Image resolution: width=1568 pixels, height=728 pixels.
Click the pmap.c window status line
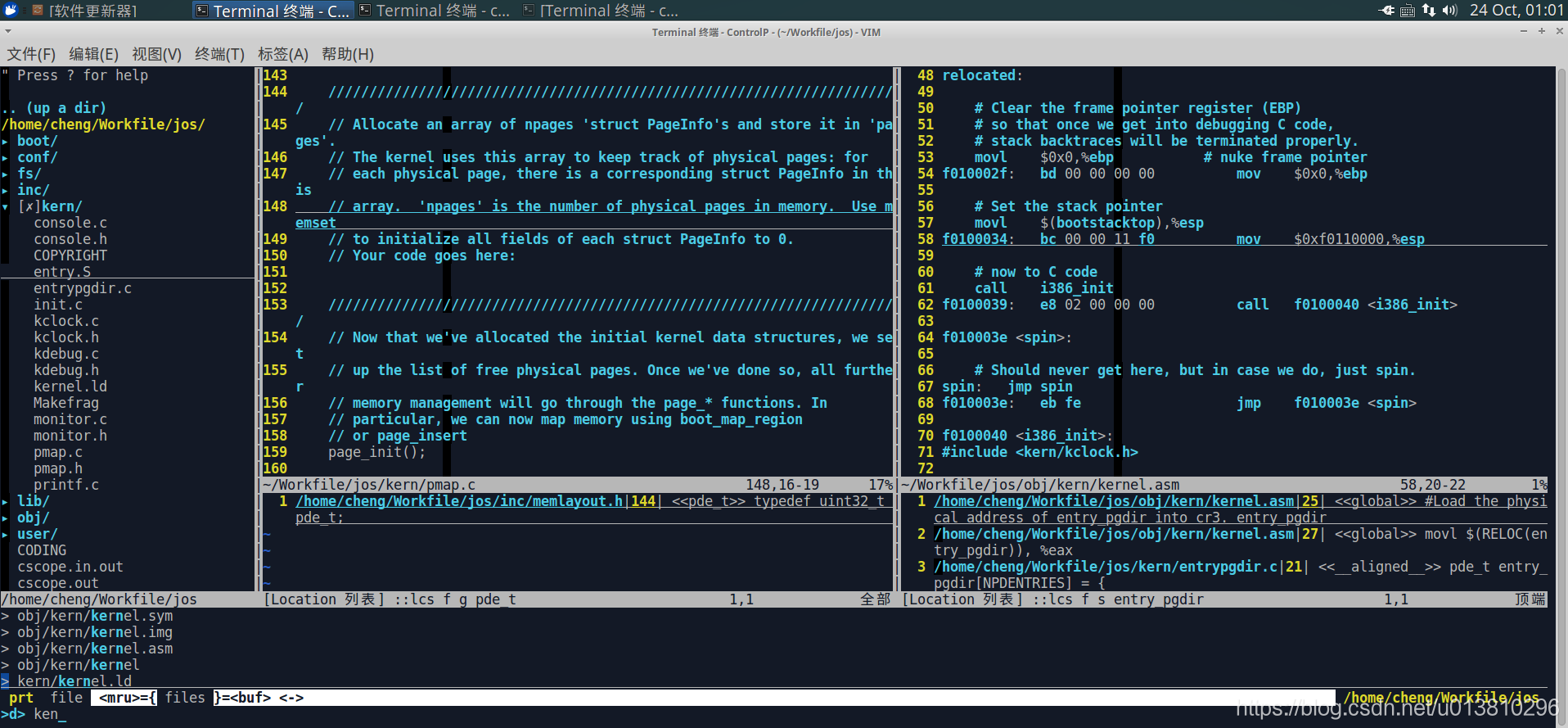coord(578,485)
